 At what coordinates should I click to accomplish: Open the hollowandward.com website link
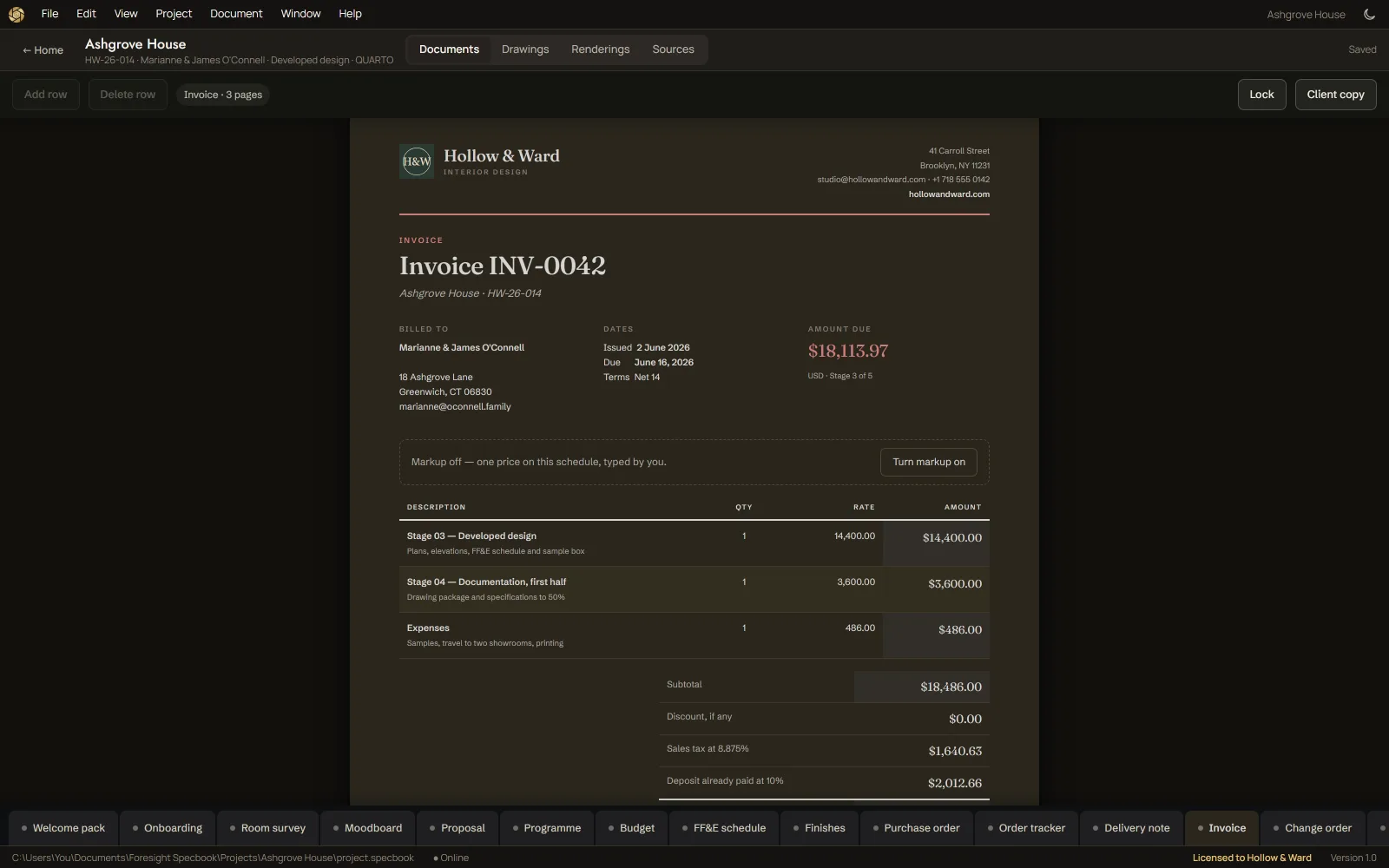pos(949,194)
